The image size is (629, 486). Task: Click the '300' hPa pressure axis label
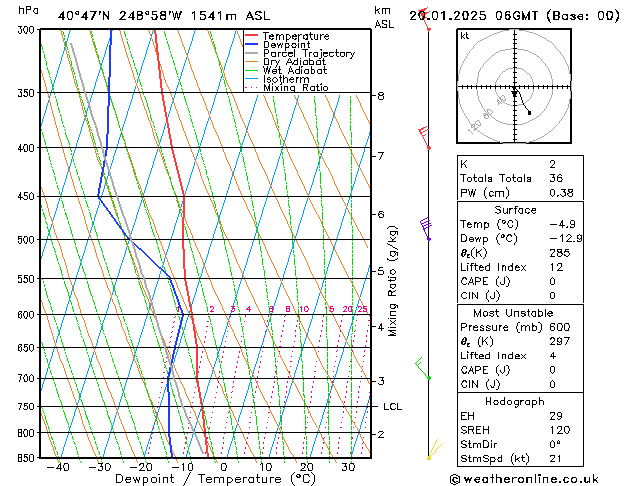click(x=28, y=30)
